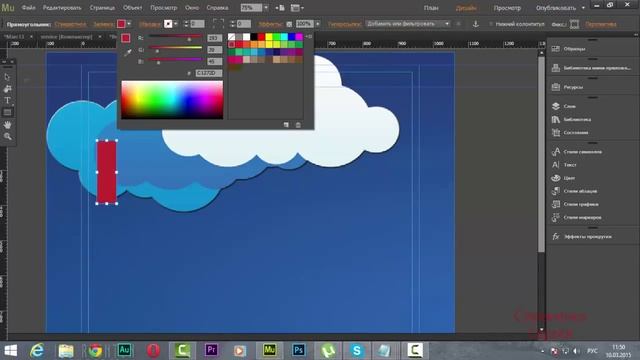Open the Файл (File) menu
The height and width of the screenshot is (360, 640).
pos(28,8)
